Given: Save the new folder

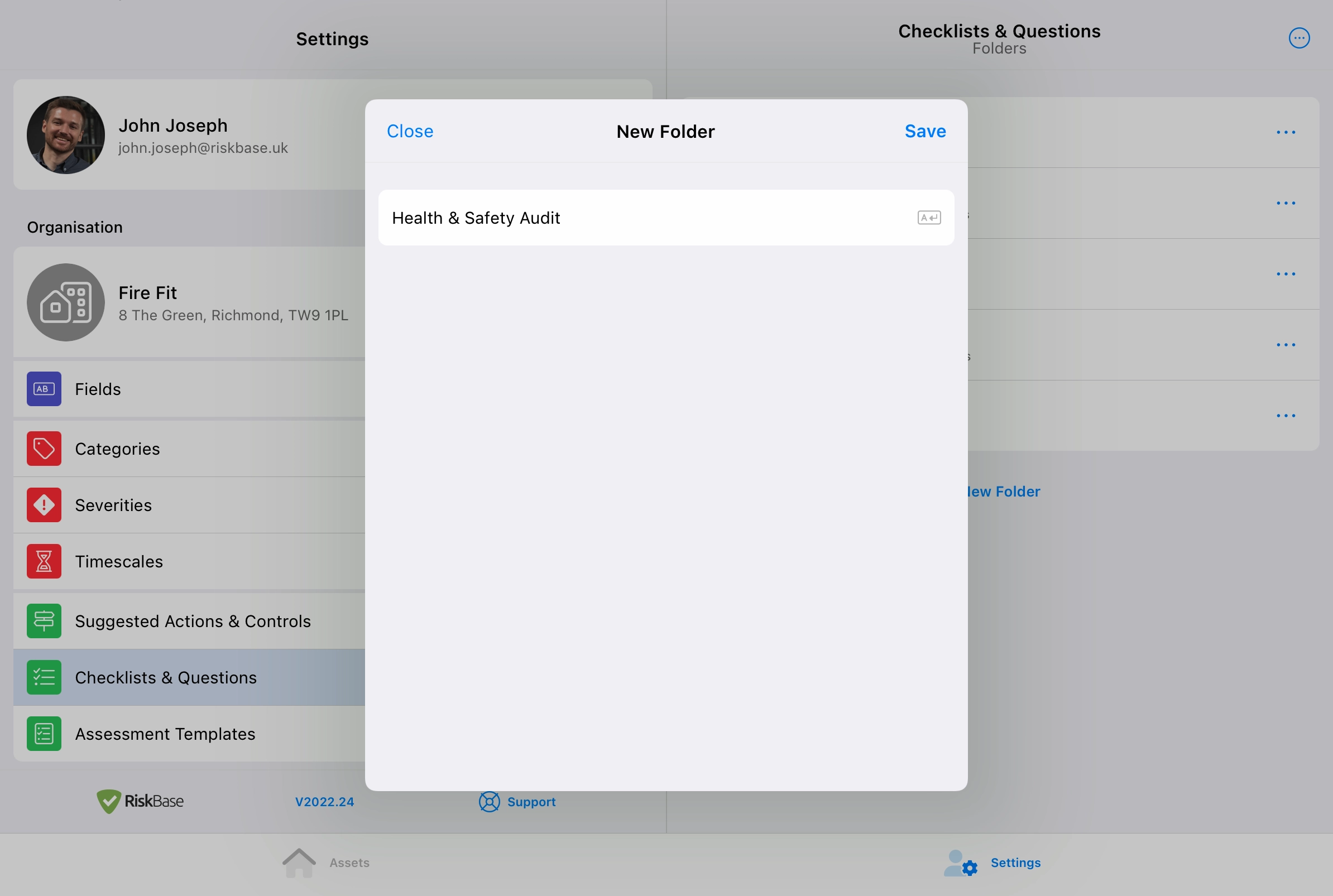Looking at the screenshot, I should coord(925,132).
